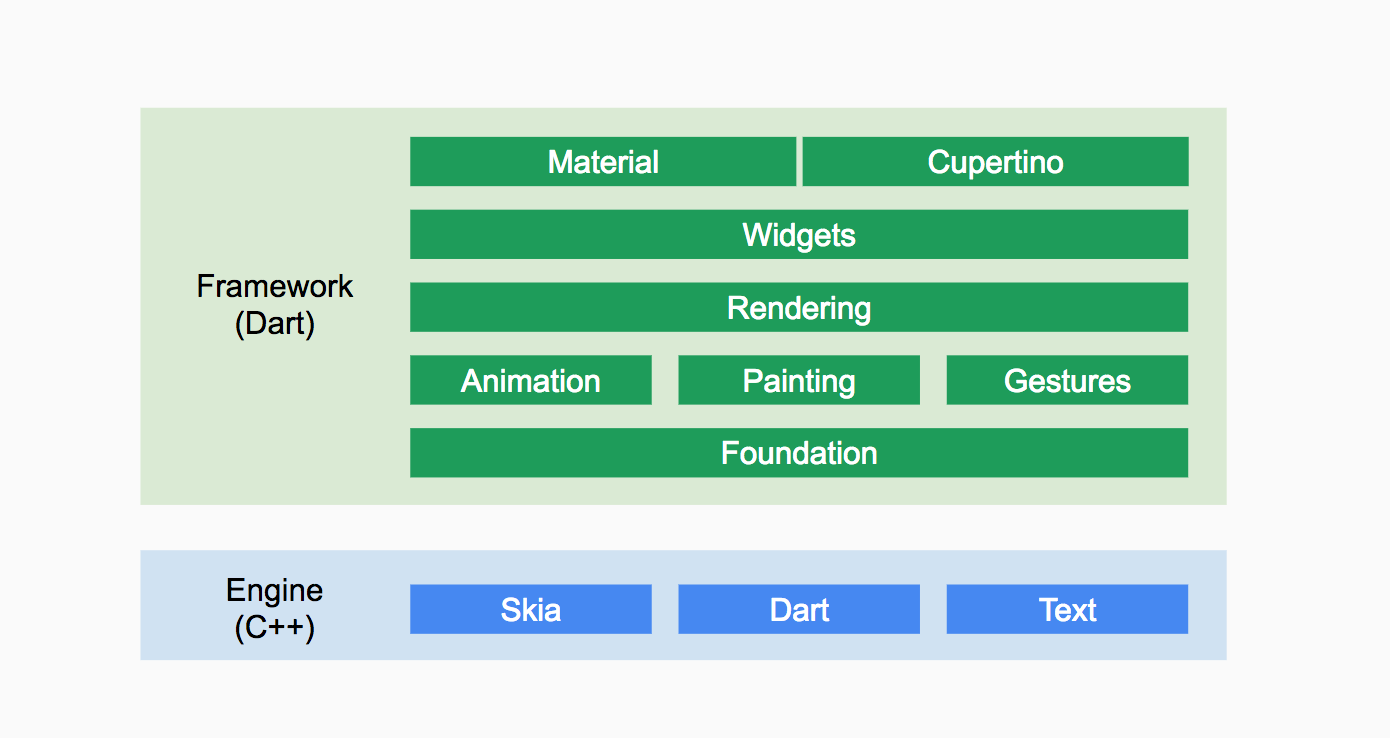
Task: Click the Material block
Action: pos(603,162)
